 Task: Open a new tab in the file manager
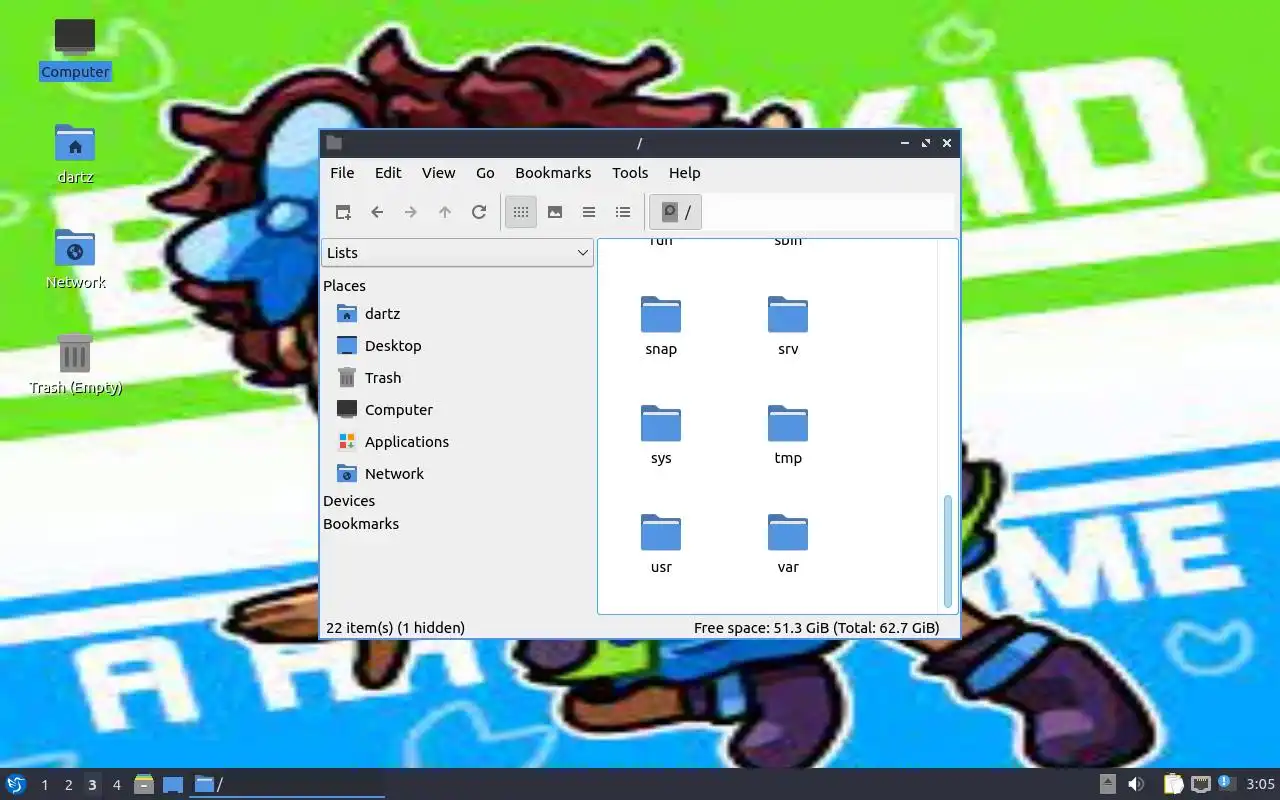click(343, 212)
